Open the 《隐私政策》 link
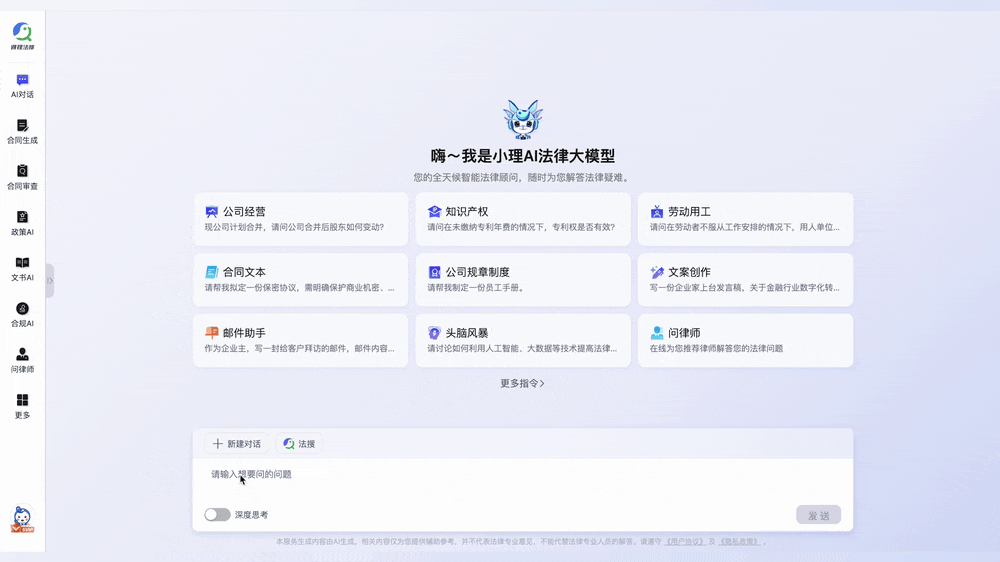This screenshot has height=562, width=1000. [740, 542]
